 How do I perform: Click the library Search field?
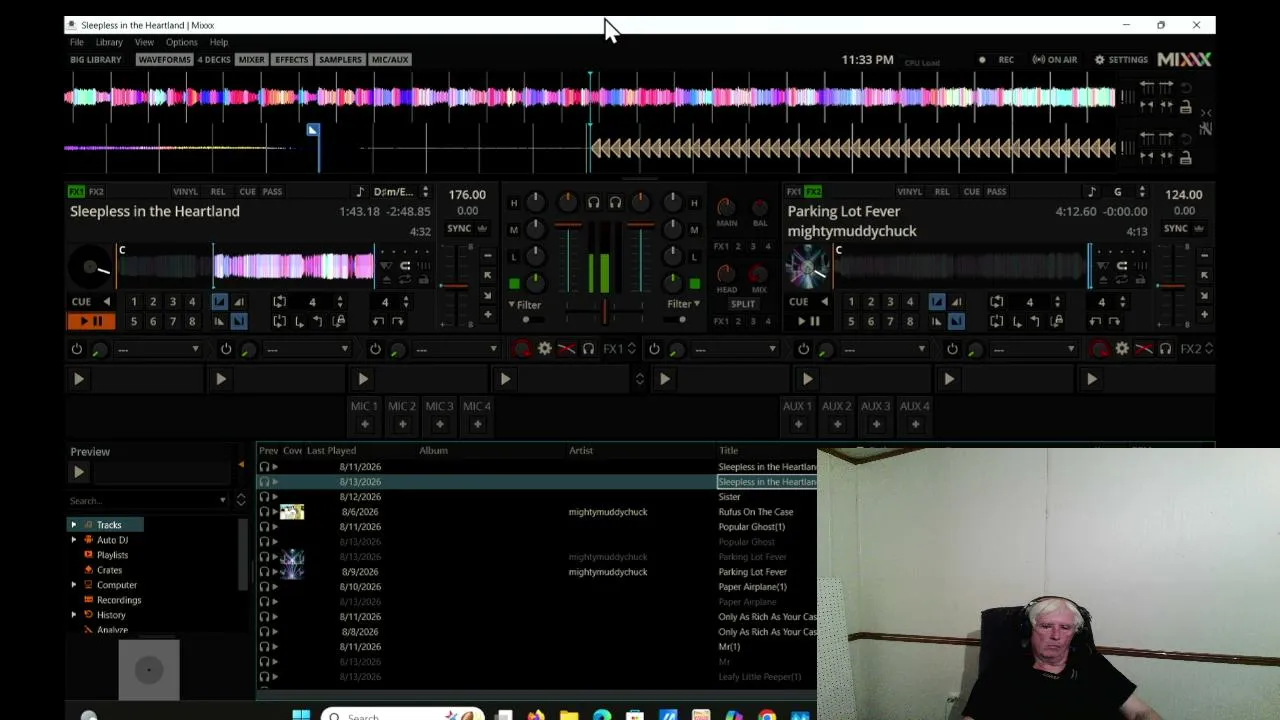149,500
